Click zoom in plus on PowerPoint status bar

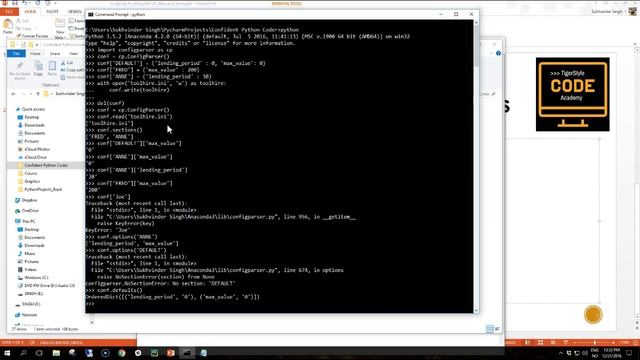pos(613,342)
